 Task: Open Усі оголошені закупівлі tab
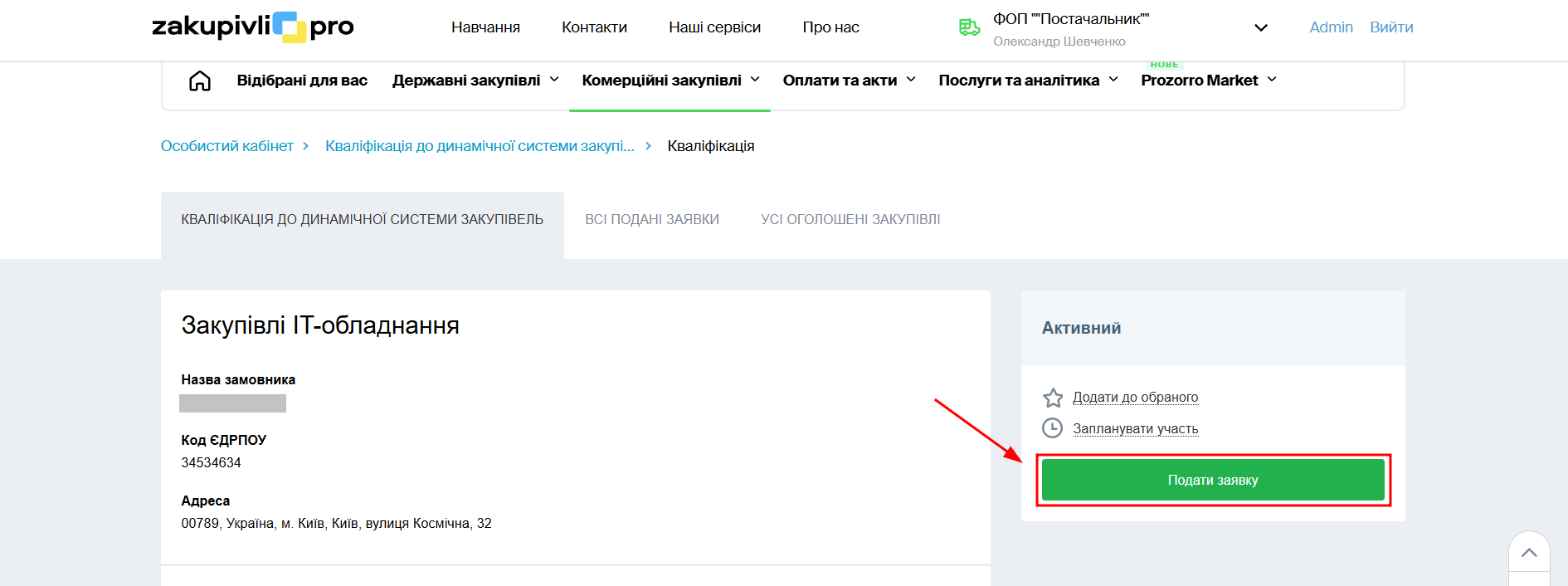click(850, 219)
